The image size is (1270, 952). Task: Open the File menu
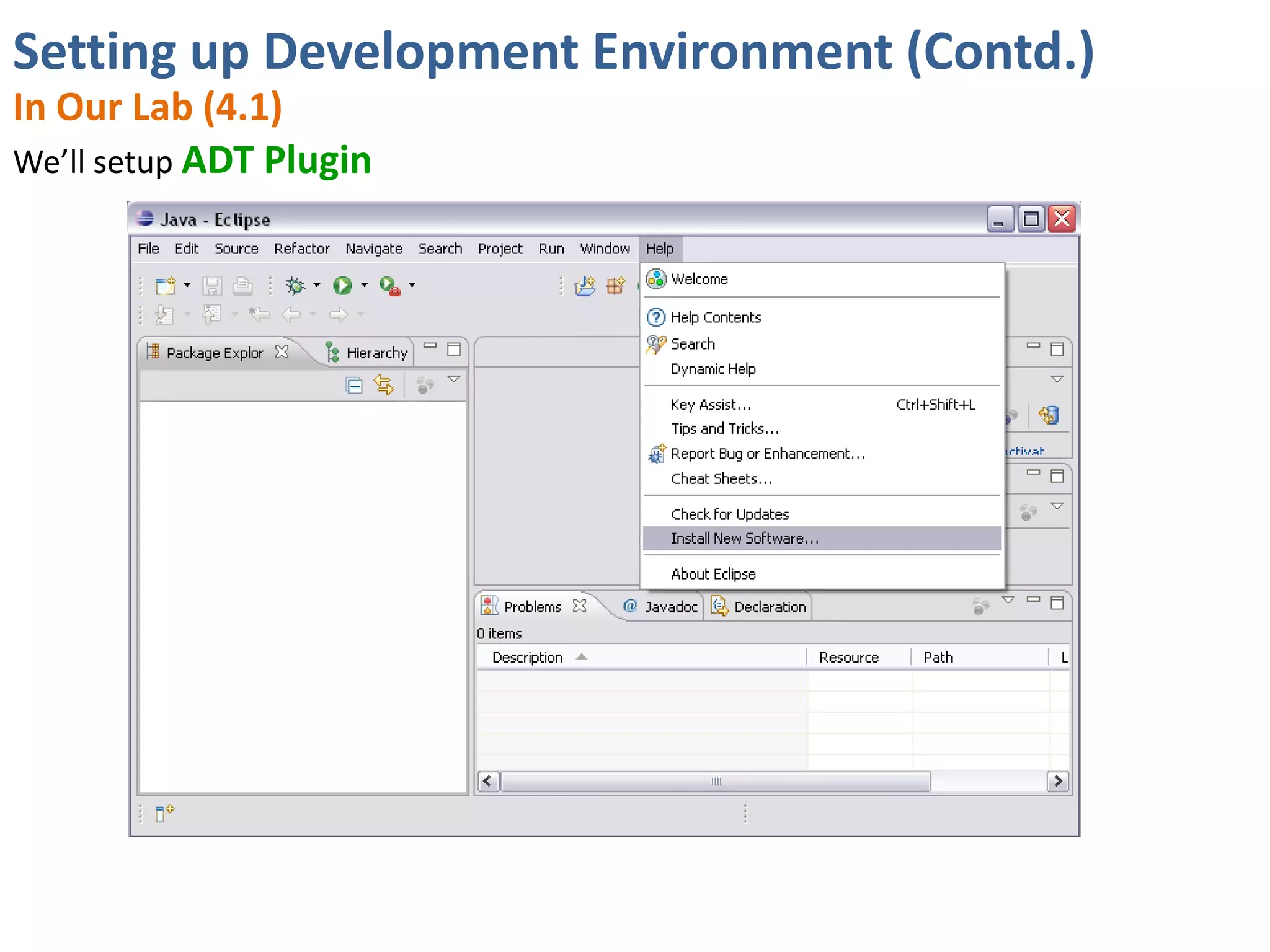(148, 249)
